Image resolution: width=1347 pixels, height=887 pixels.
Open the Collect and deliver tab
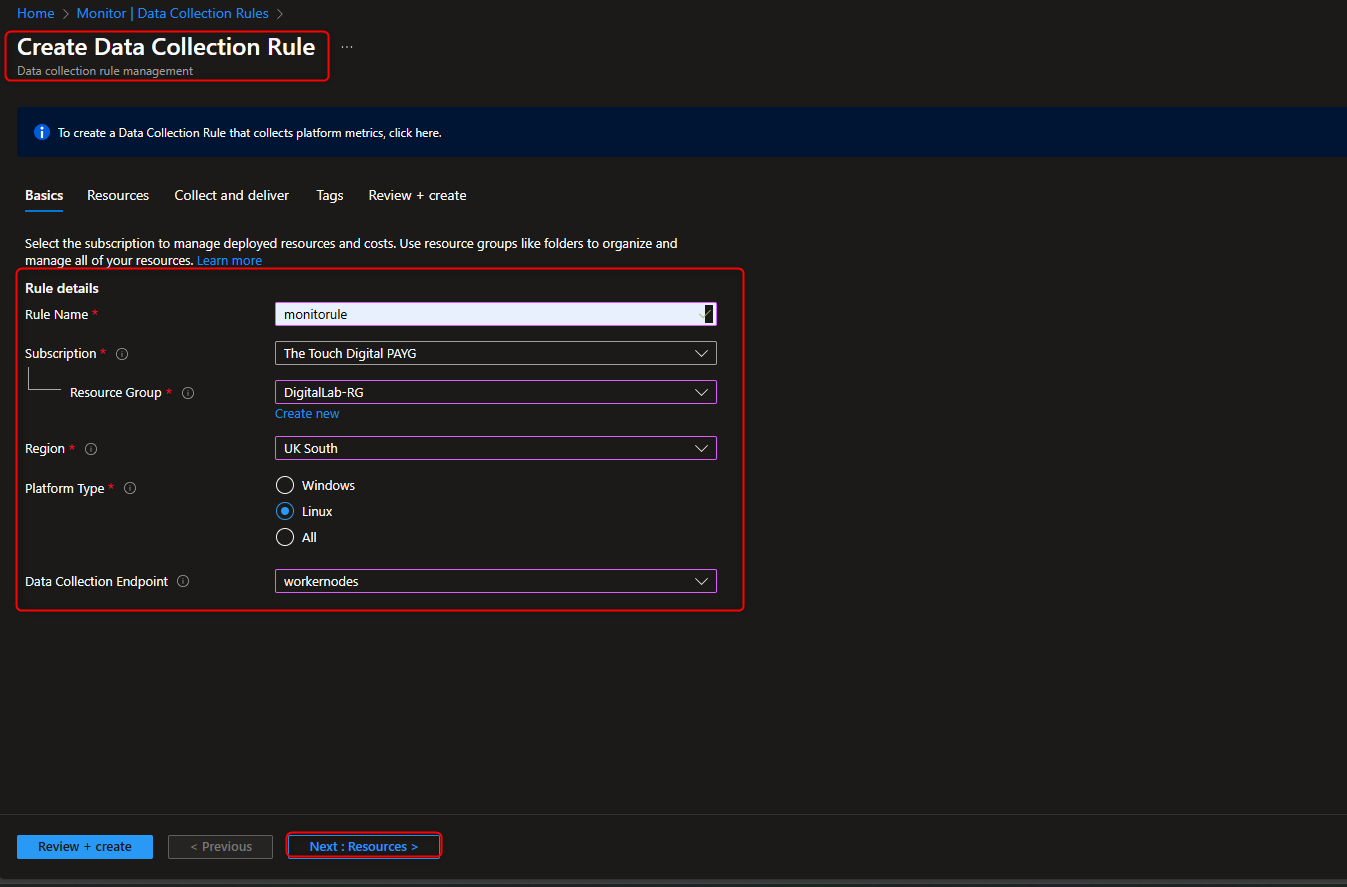click(231, 195)
